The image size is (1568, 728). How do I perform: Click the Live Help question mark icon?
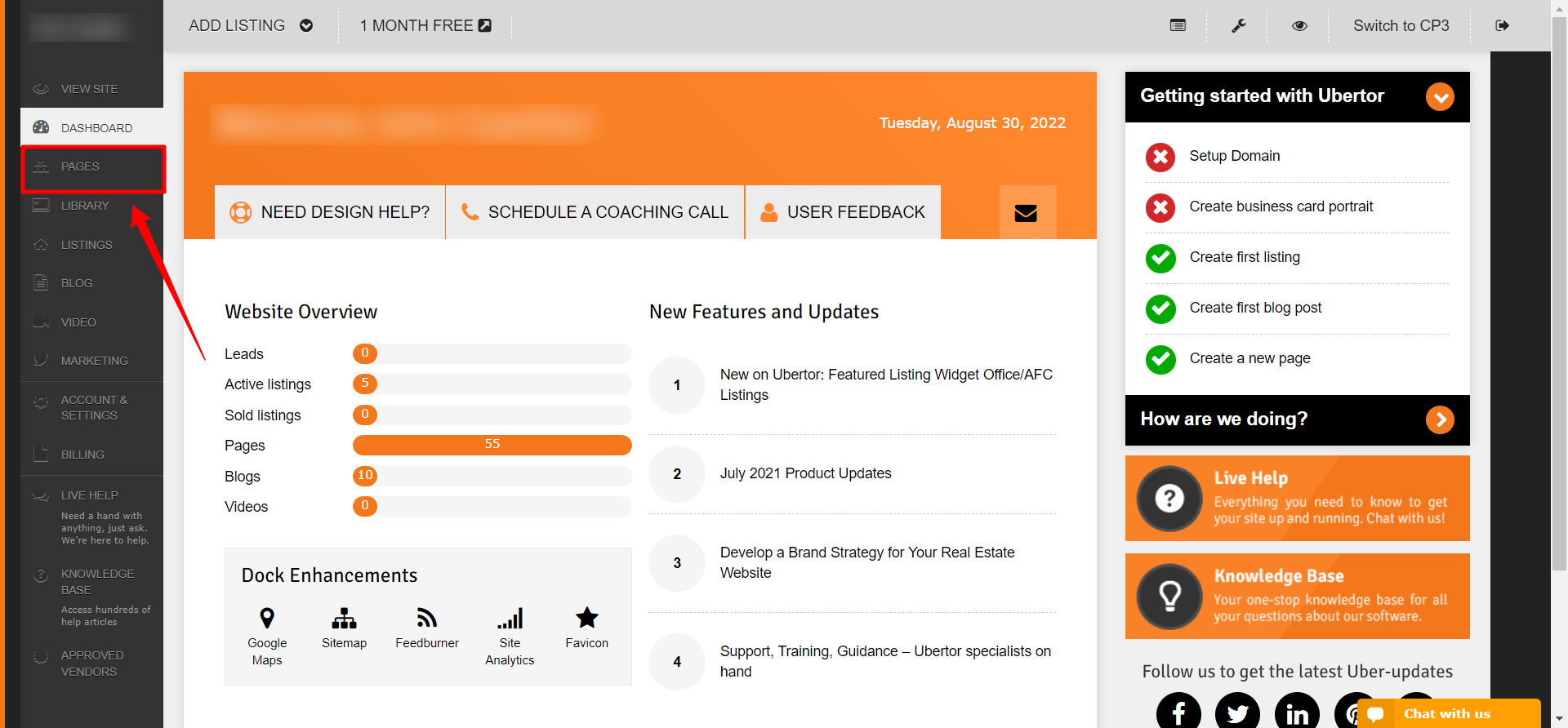pyautogui.click(x=1169, y=498)
